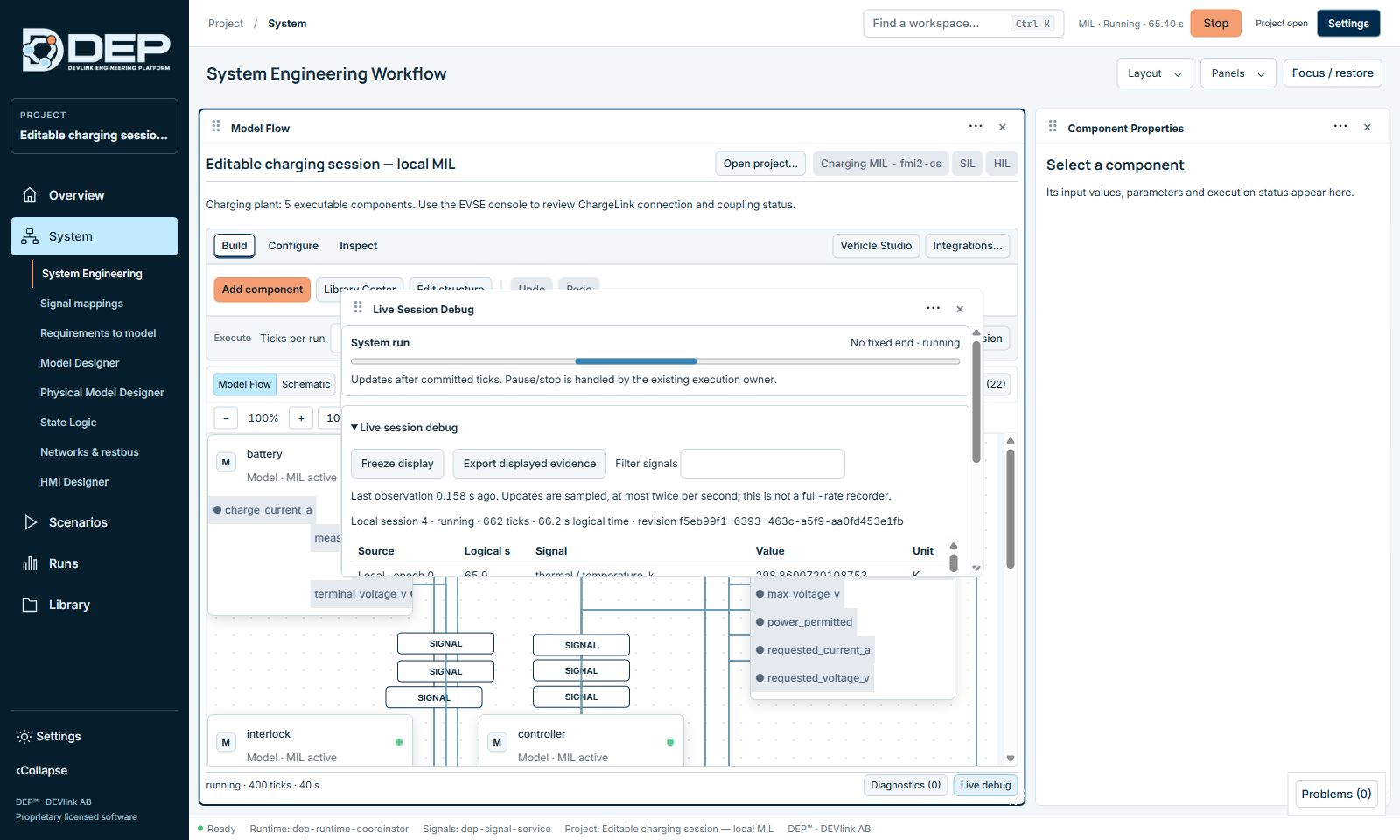Viewport: 1400px width, 840px height.
Task: Select Charging MIL fmi2-cs mode
Action: click(x=881, y=164)
